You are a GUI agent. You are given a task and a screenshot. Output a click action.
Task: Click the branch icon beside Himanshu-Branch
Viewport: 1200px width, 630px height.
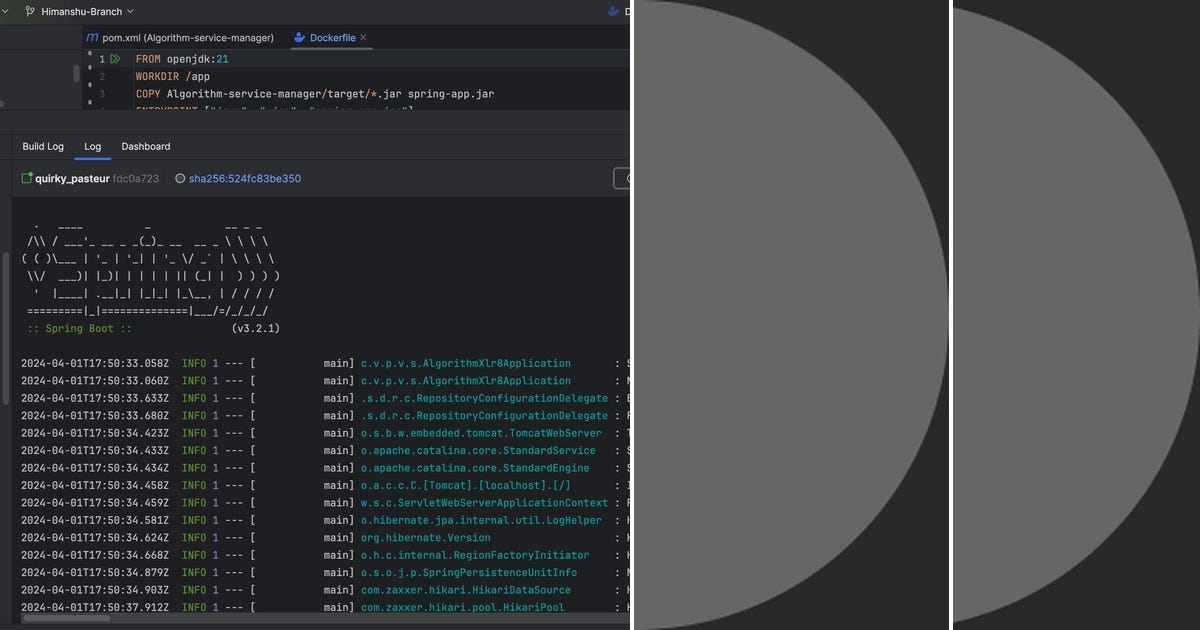tap(30, 11)
